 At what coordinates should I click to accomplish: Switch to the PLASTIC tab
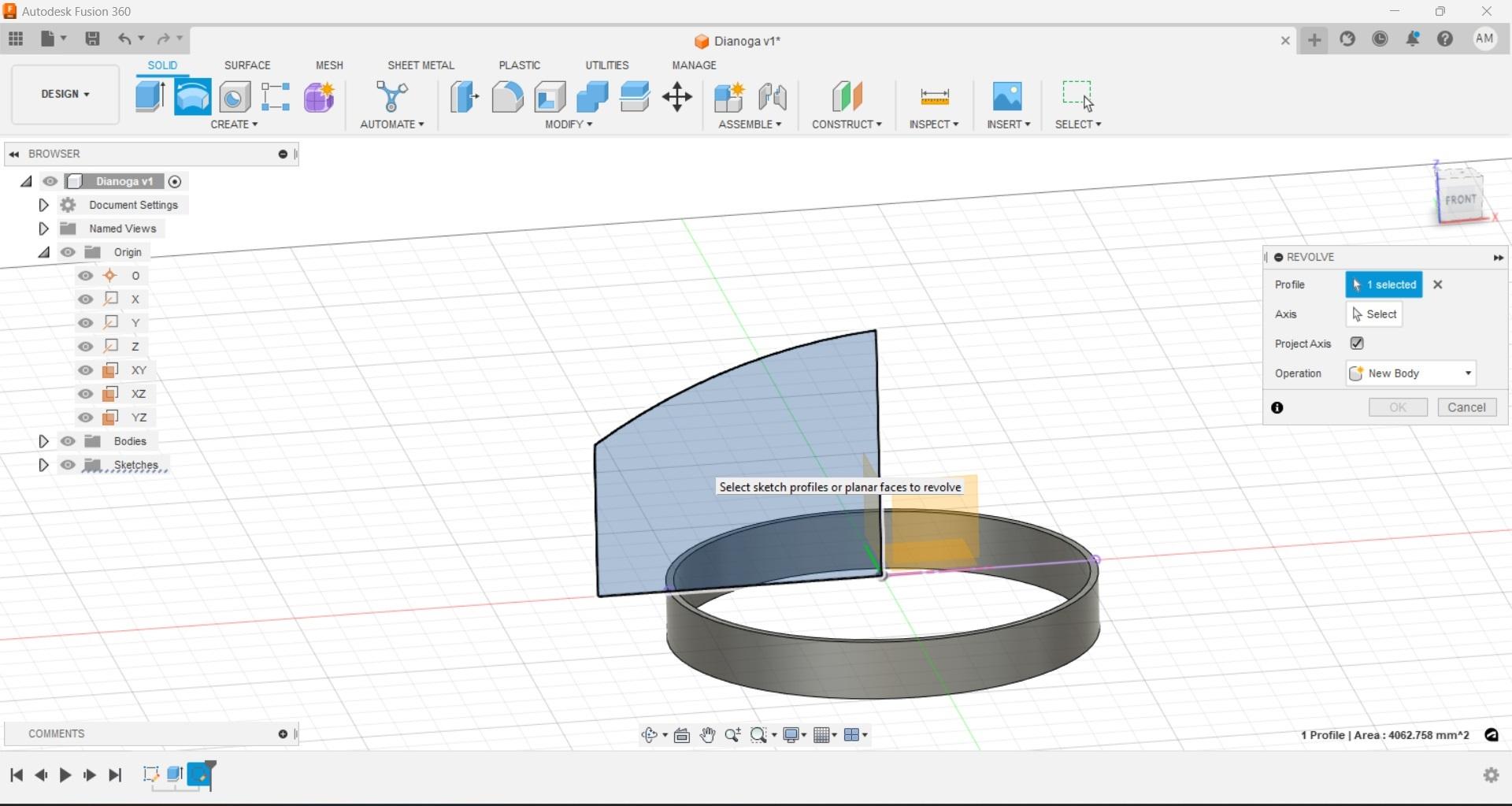(x=520, y=65)
